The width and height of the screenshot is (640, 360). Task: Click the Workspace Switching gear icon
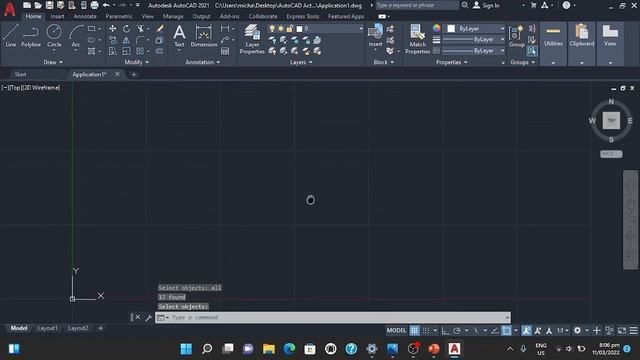(577, 331)
